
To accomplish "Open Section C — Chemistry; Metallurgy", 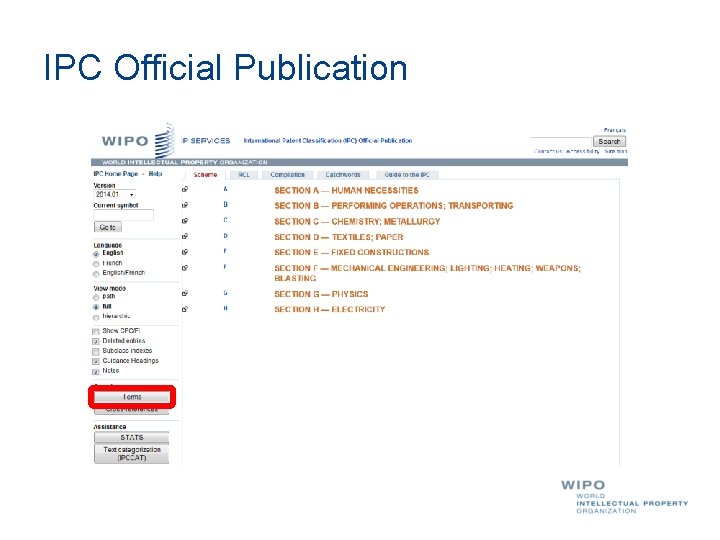I will tap(357, 221).
